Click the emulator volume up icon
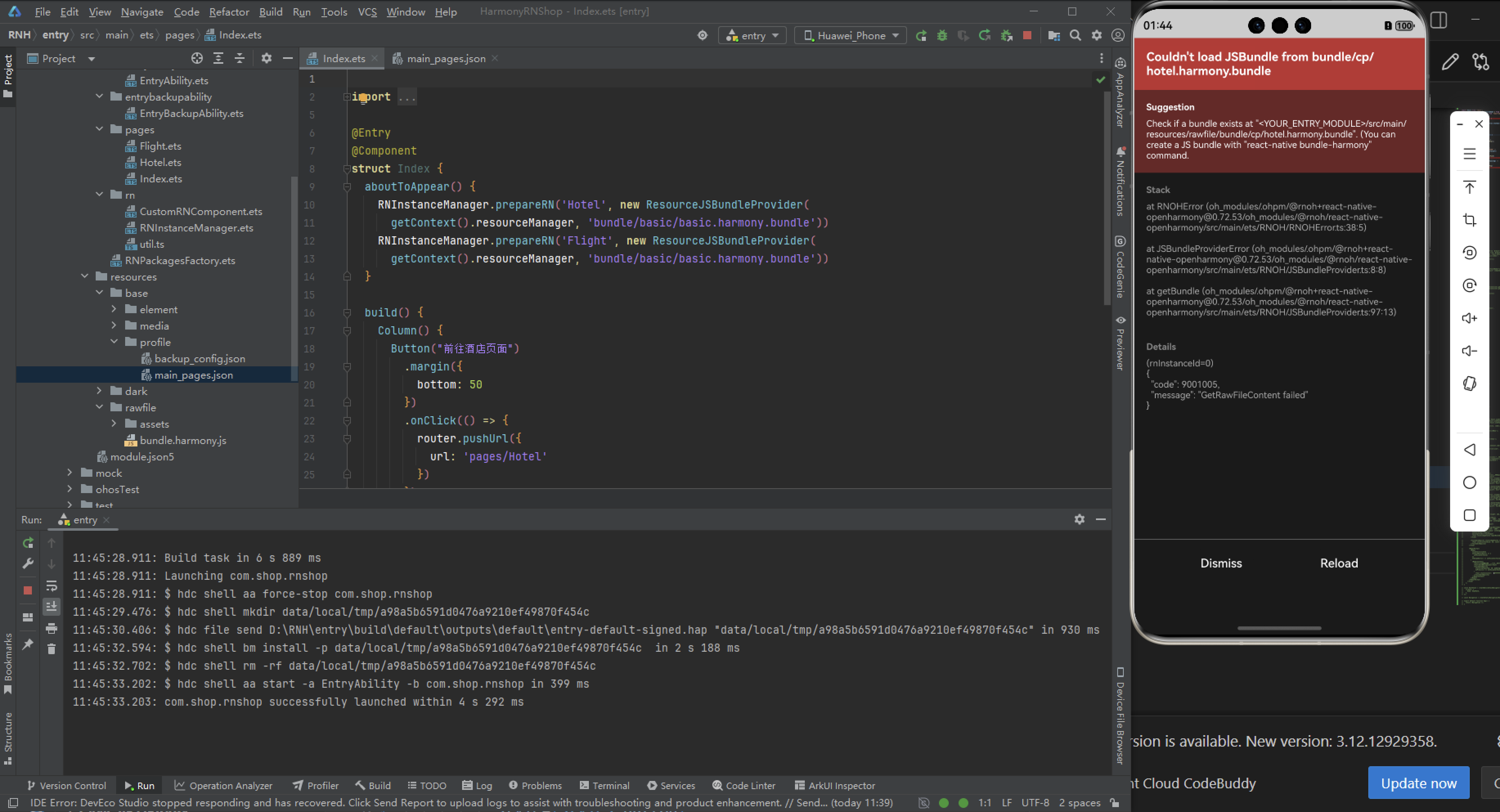The height and width of the screenshot is (812, 1500). 1469,318
